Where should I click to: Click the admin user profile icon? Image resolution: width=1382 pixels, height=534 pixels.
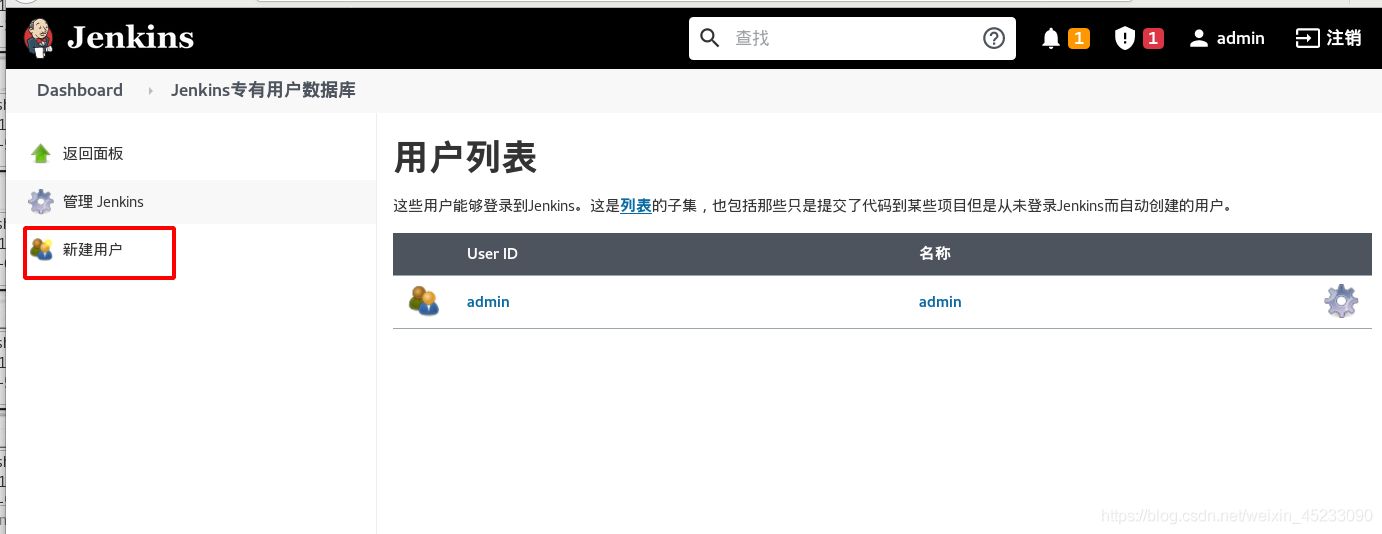[x=1199, y=38]
